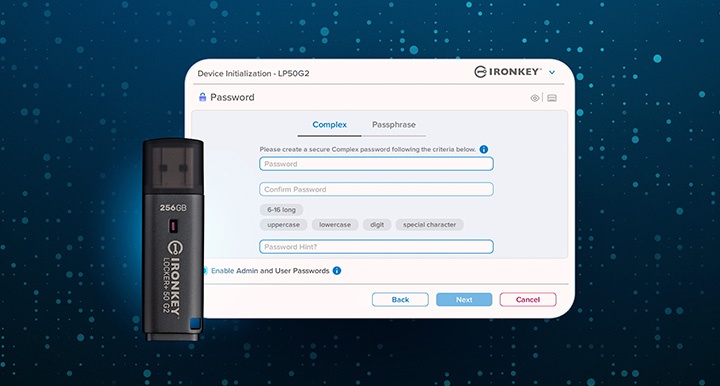Image resolution: width=720 pixels, height=386 pixels.
Task: Click the Cancel button
Action: pos(528,300)
